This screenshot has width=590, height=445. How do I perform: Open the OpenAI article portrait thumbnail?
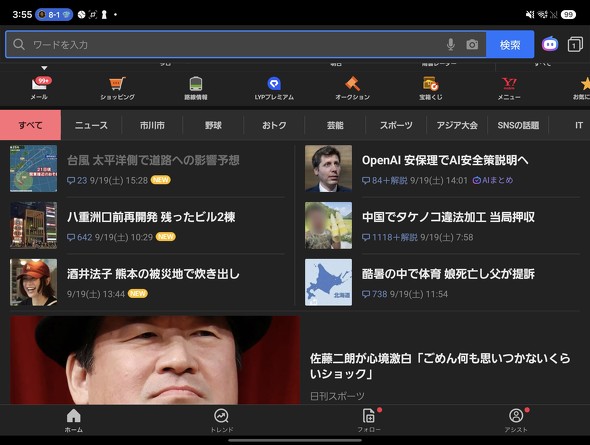[x=328, y=169]
